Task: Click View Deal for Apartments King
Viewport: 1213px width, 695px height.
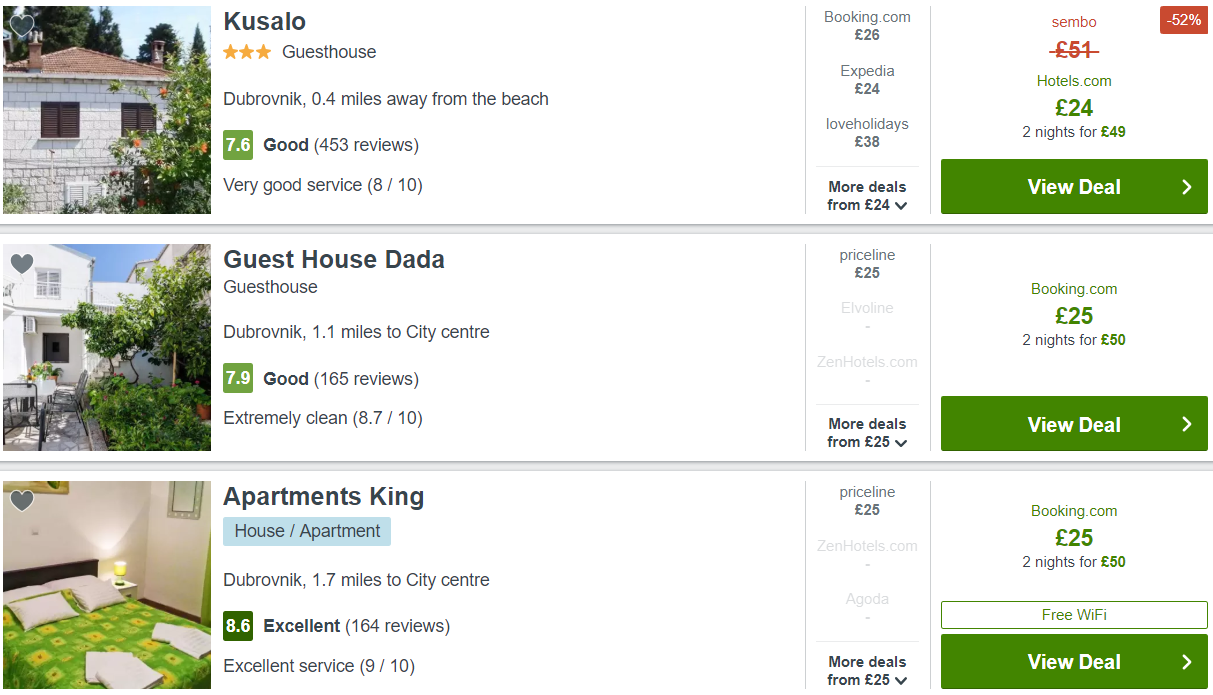Action: coord(1074,661)
